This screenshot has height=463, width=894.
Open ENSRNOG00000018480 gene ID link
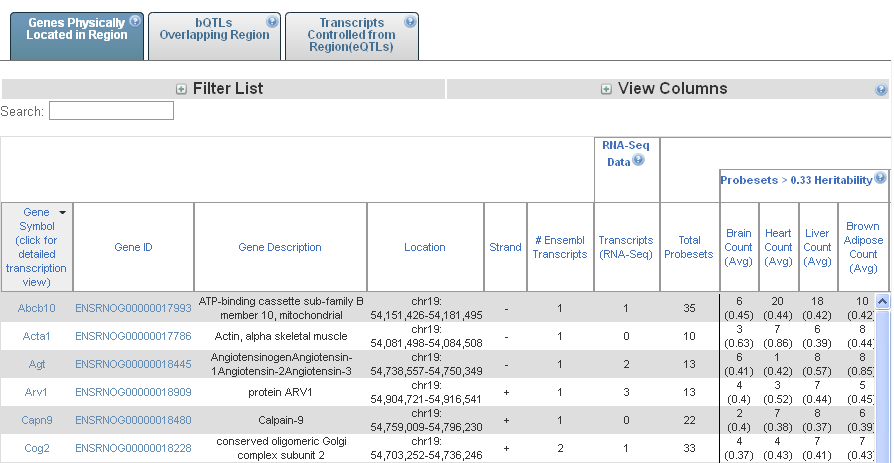click(133, 420)
